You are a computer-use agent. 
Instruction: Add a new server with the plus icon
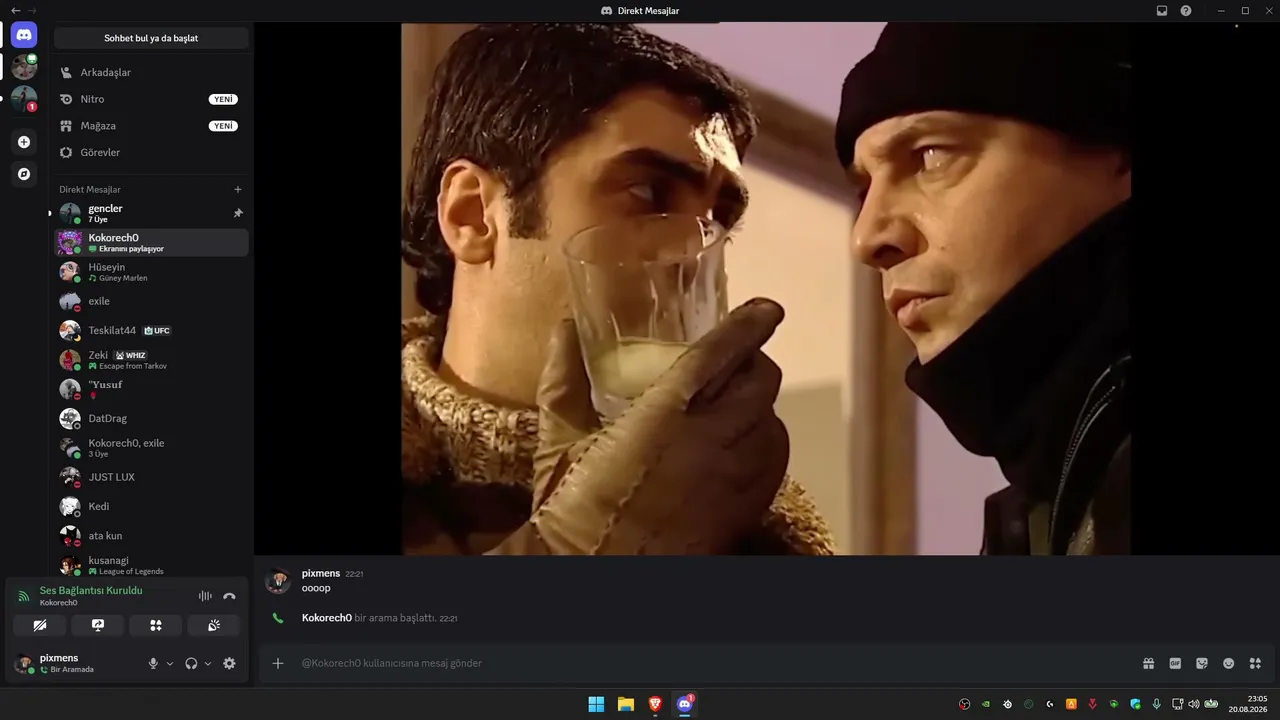point(24,142)
